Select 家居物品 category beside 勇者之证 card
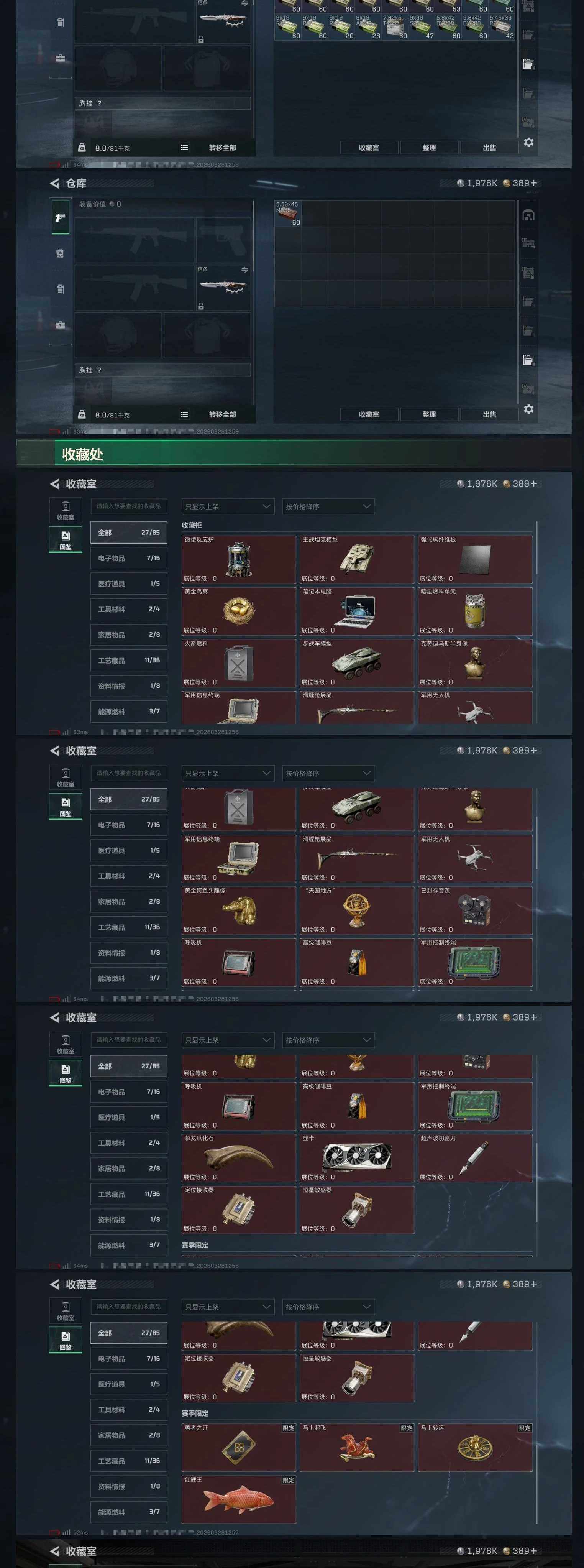Viewport: 584px width, 1568px height. pyautogui.click(x=129, y=1435)
